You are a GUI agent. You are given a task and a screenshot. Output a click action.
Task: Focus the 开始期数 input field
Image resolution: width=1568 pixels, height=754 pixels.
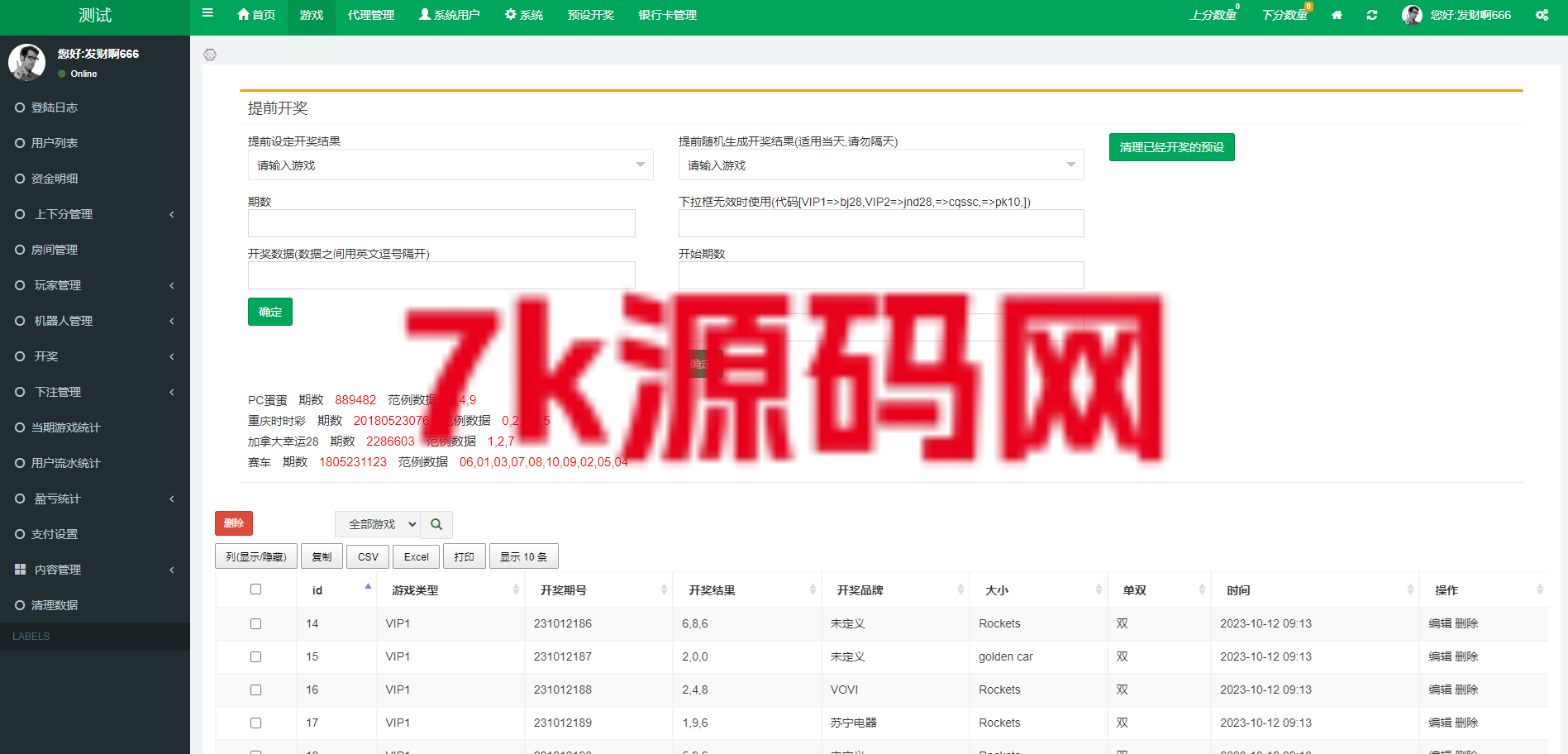(x=881, y=275)
